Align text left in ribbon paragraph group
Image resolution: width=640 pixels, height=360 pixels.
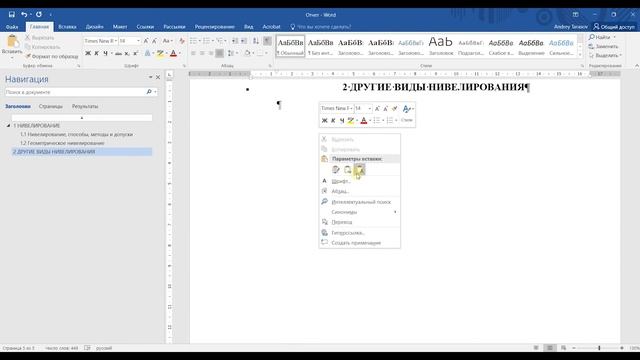coord(193,53)
